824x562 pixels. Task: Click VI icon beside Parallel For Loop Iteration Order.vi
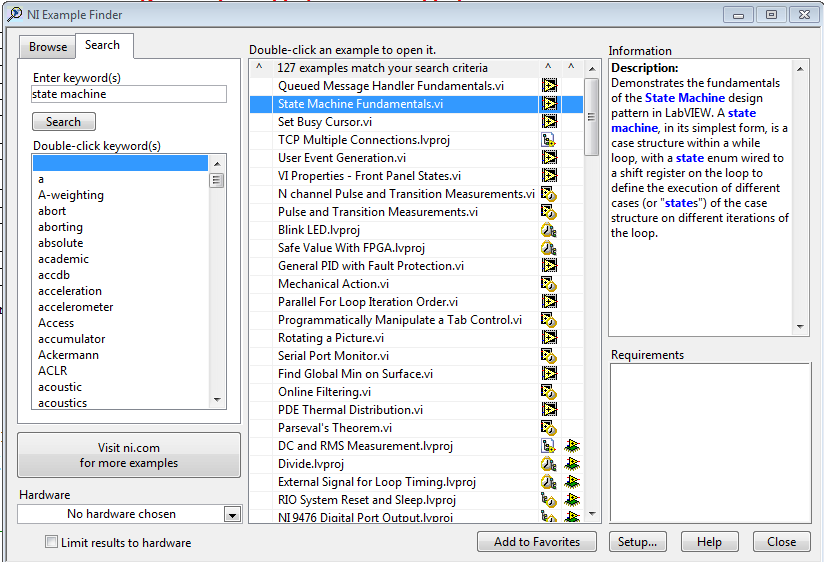click(x=549, y=302)
